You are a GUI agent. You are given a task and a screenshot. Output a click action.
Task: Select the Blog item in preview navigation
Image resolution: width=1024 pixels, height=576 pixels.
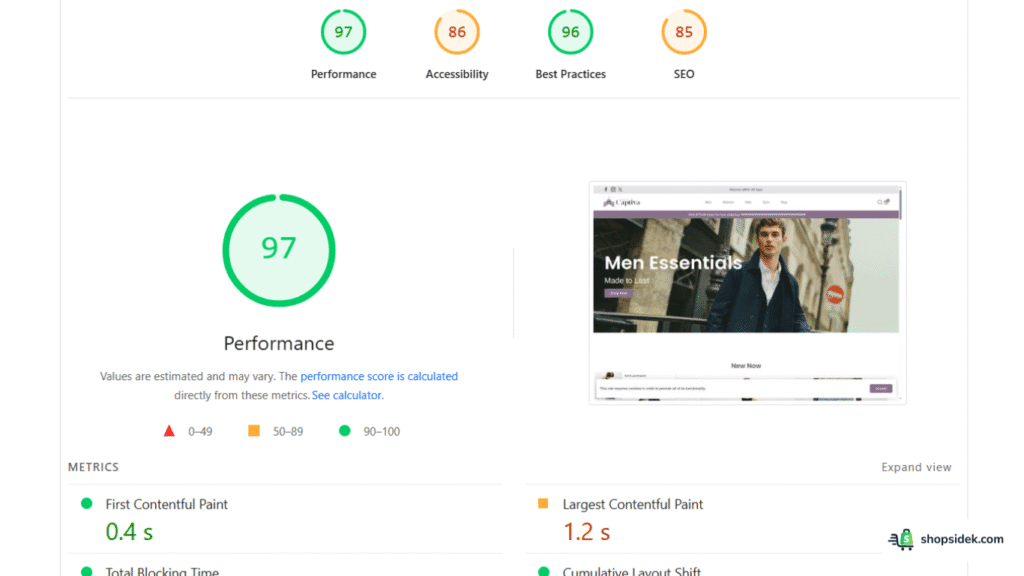pyautogui.click(x=785, y=202)
